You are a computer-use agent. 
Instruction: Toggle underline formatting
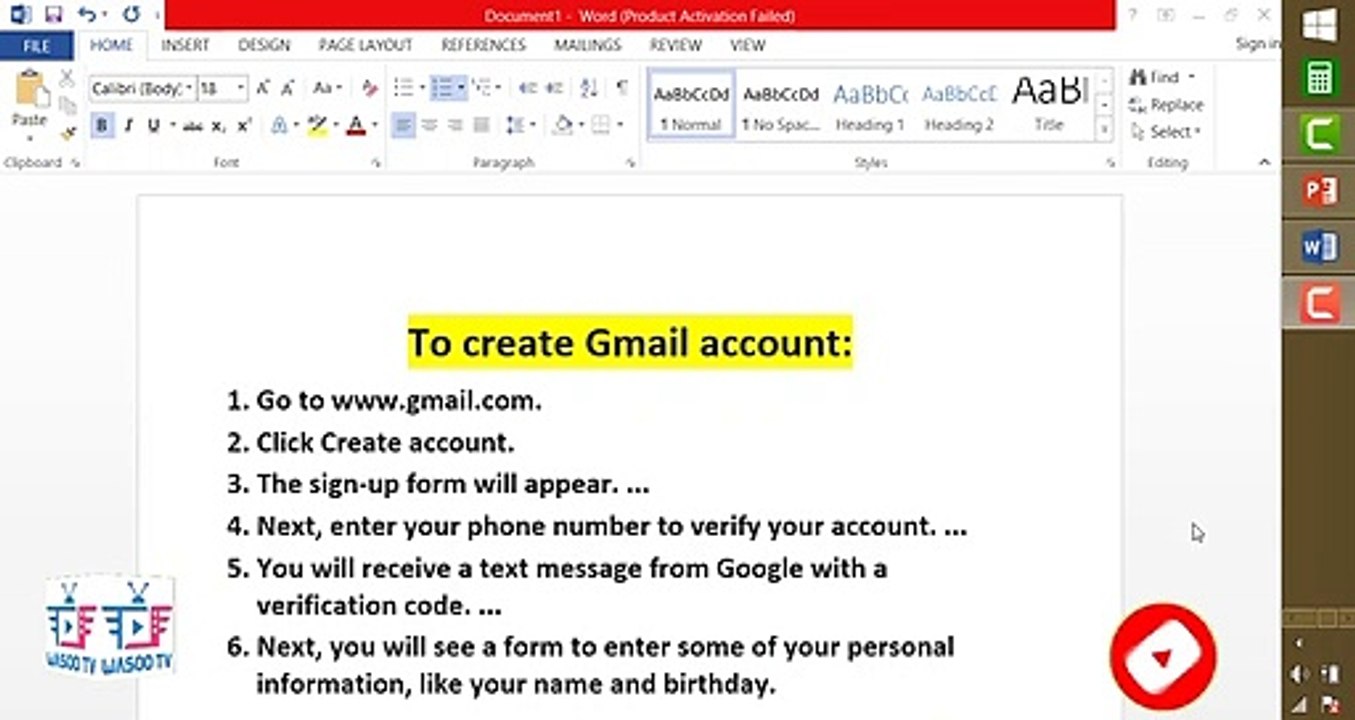click(154, 125)
